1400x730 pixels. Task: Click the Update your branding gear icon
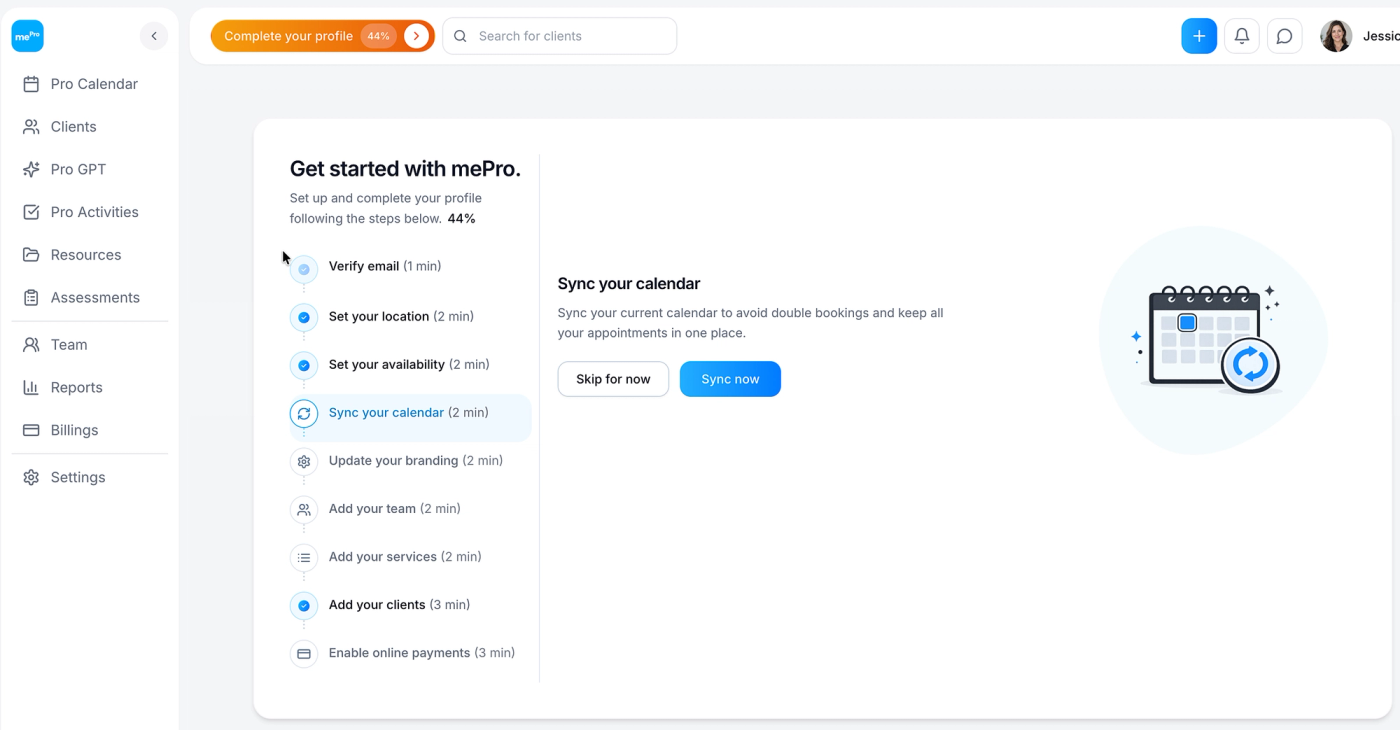304,461
